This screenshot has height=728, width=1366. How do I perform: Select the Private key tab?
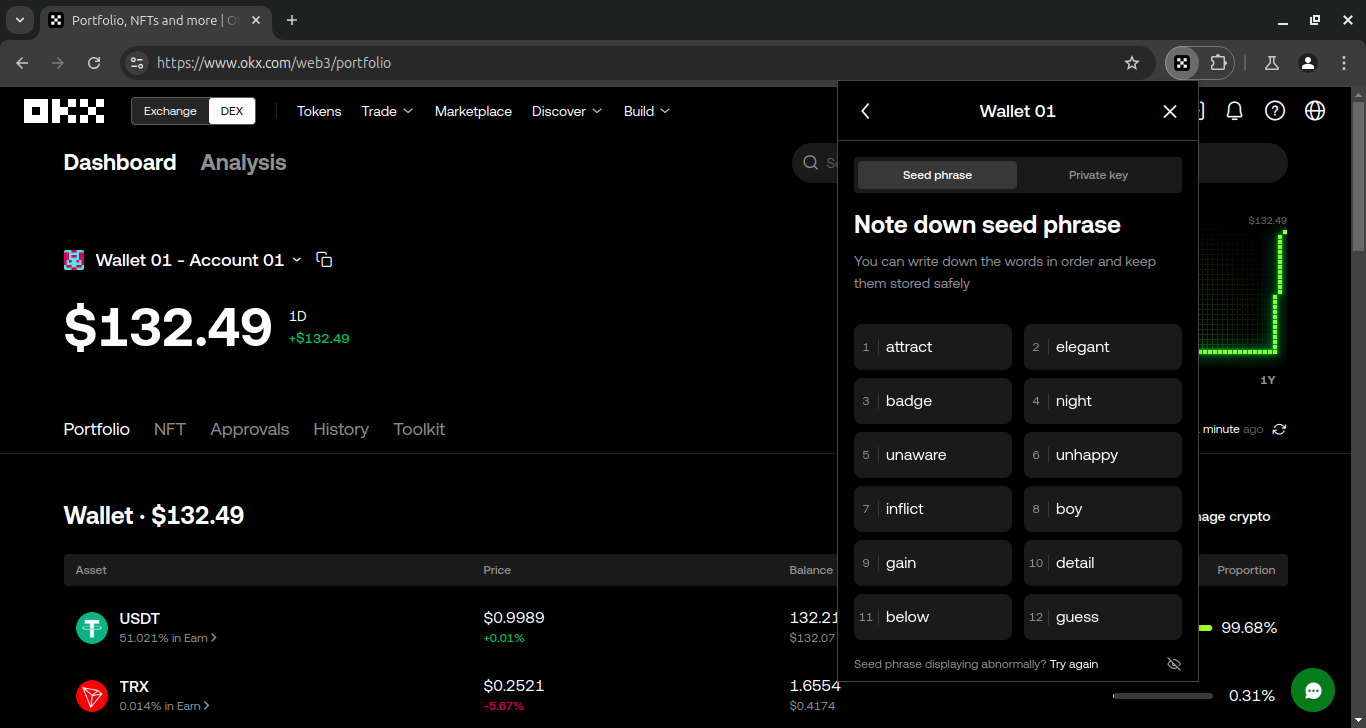click(x=1098, y=175)
